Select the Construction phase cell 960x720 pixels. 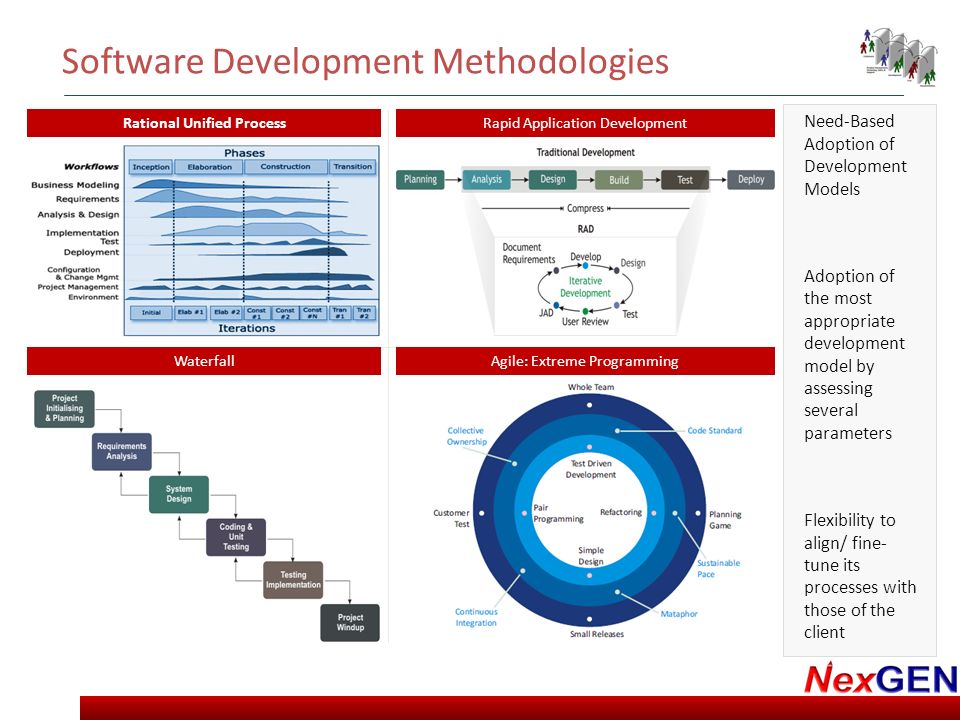click(x=285, y=167)
